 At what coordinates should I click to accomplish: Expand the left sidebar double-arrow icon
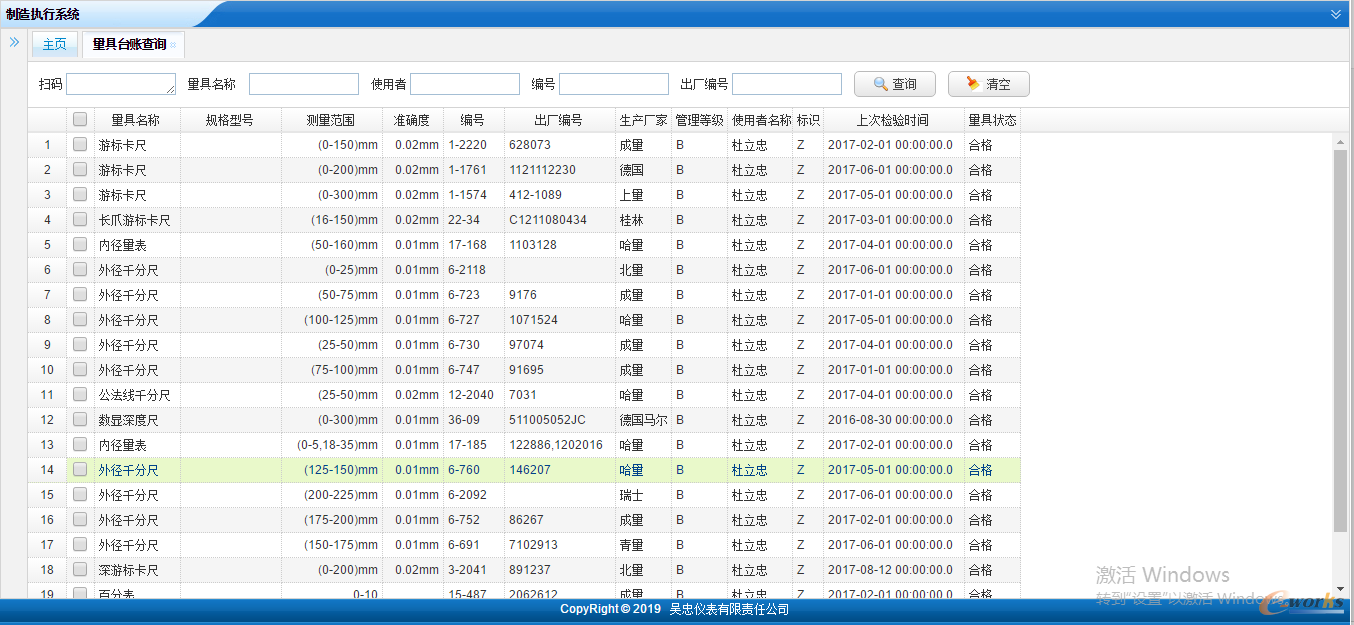point(14,42)
